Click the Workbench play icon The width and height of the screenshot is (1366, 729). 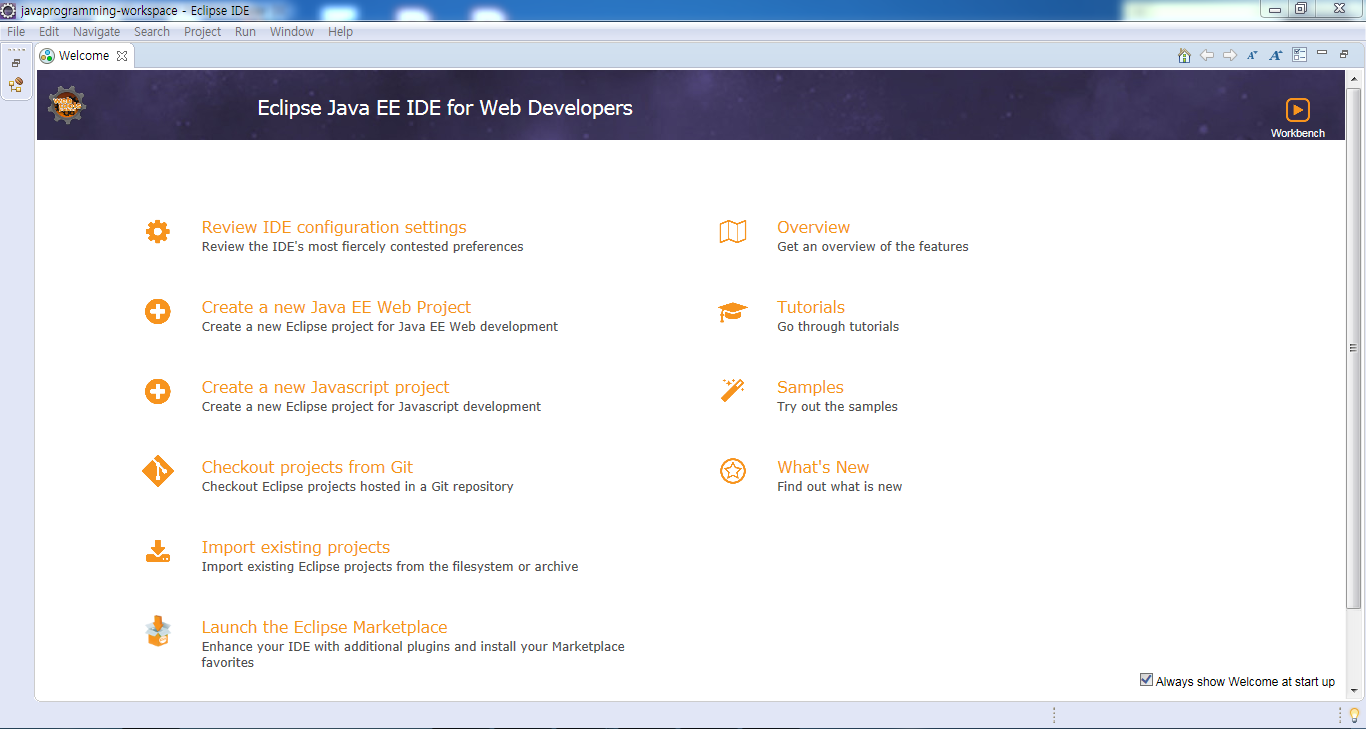pyautogui.click(x=1298, y=110)
